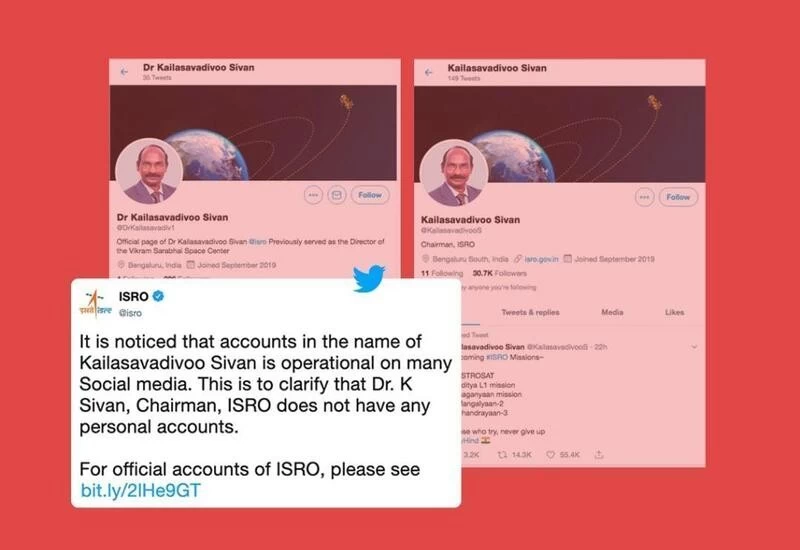Click the share icon under the tweet

tap(599, 454)
